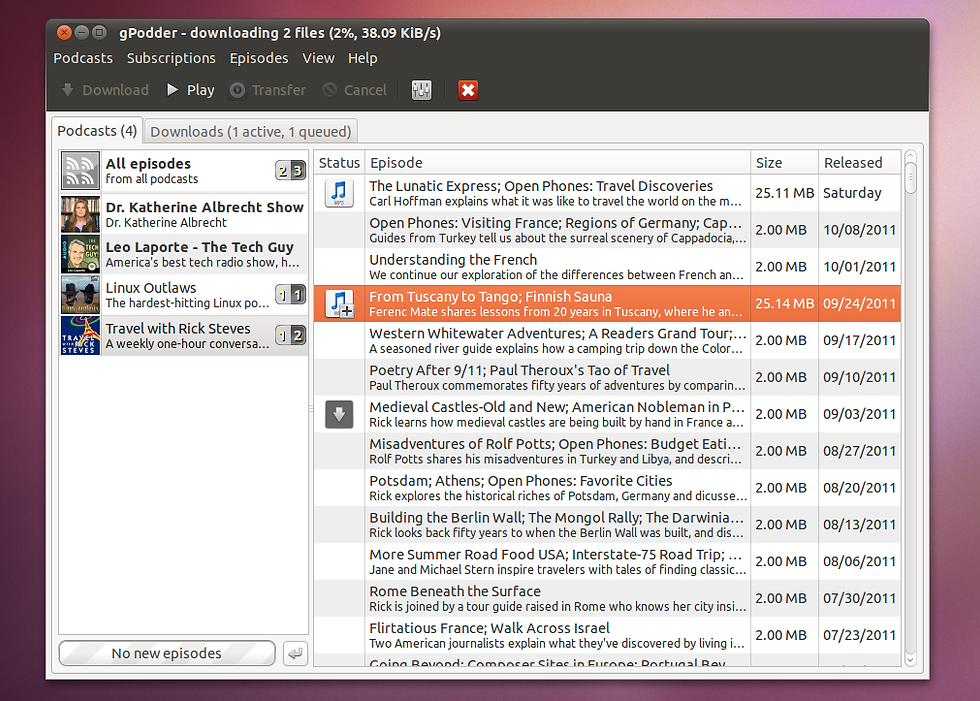Click the Download toolbar button

pyautogui.click(x=105, y=90)
